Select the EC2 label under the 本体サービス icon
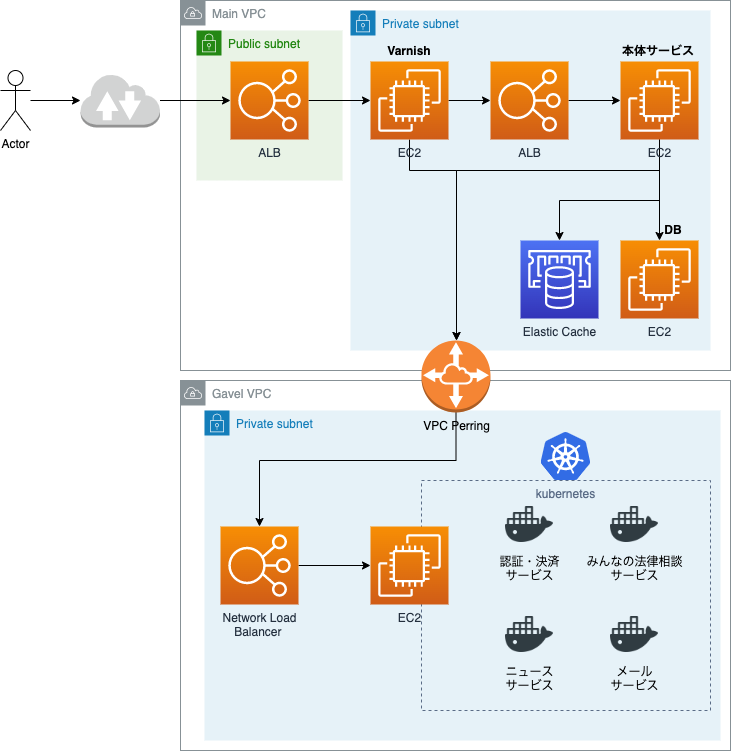Screen dimensions: 731x751 click(x=659, y=153)
